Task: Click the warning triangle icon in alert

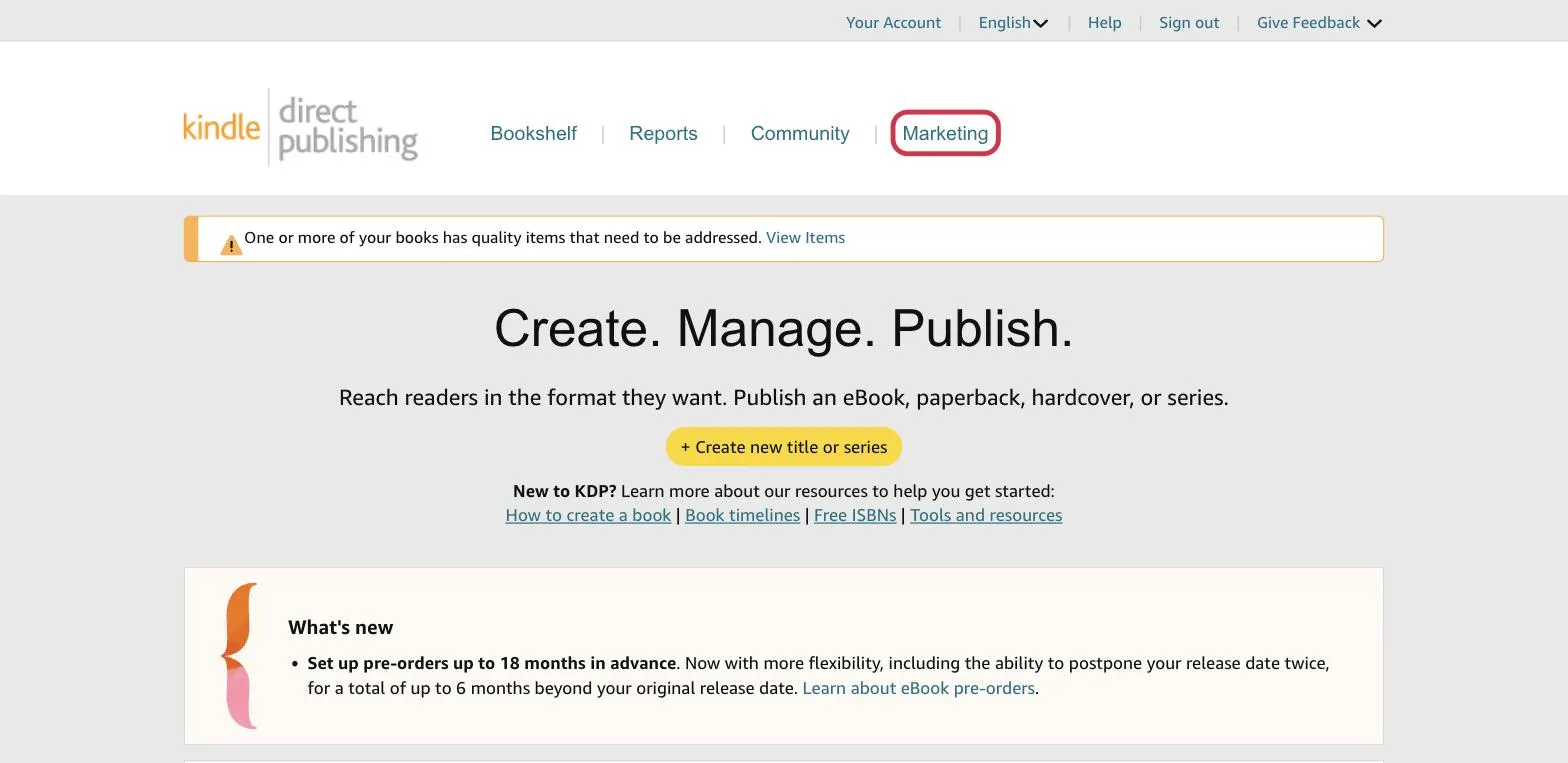Action: tap(231, 244)
